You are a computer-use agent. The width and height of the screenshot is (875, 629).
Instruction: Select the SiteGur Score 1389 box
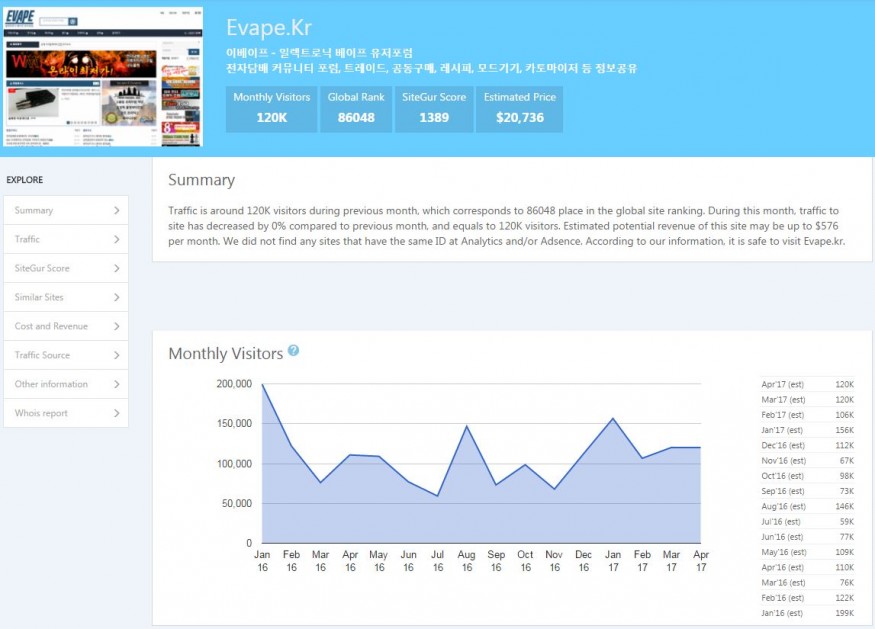coord(433,108)
